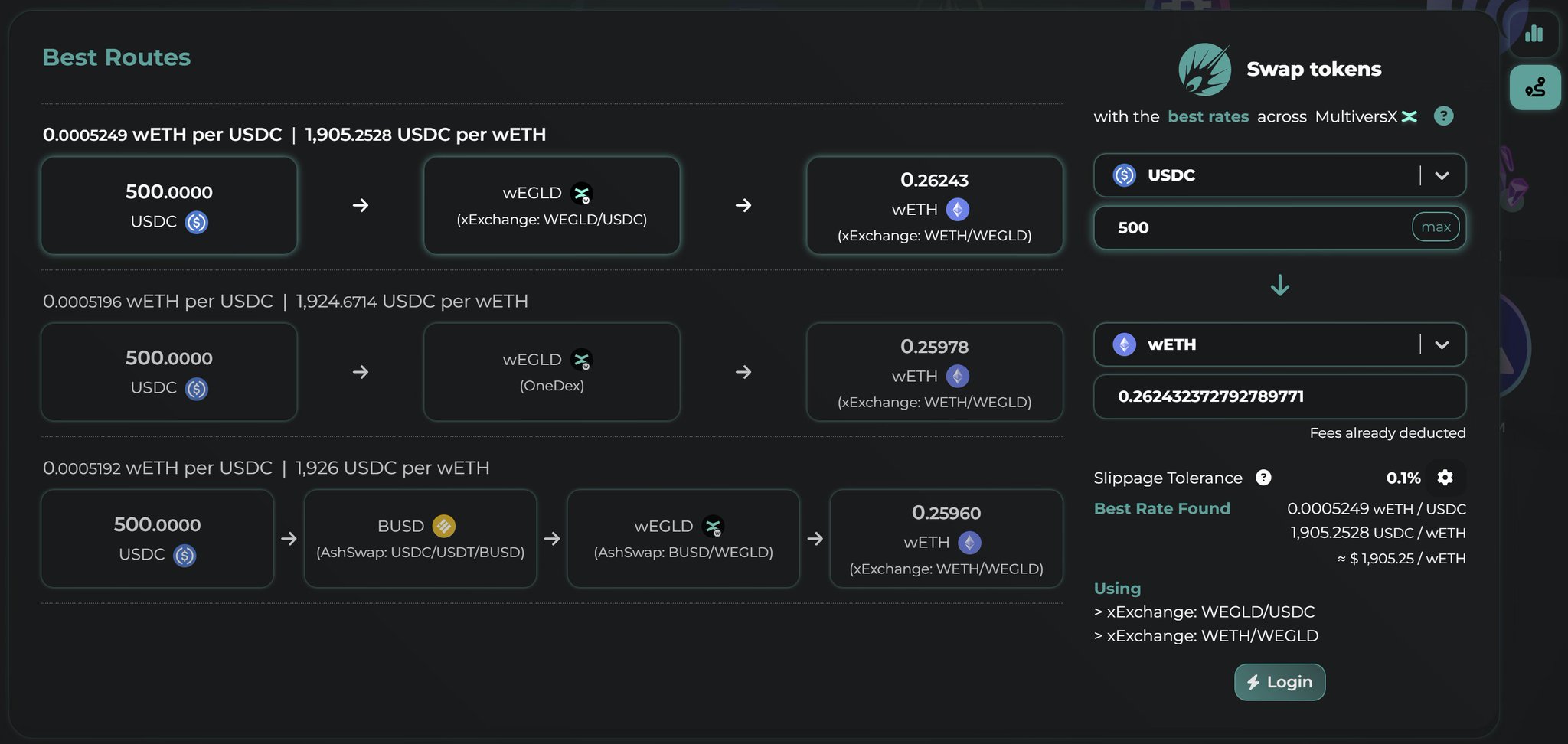Click wETH coin icon in token selector
This screenshot has height=744, width=1568.
pyautogui.click(x=1124, y=344)
